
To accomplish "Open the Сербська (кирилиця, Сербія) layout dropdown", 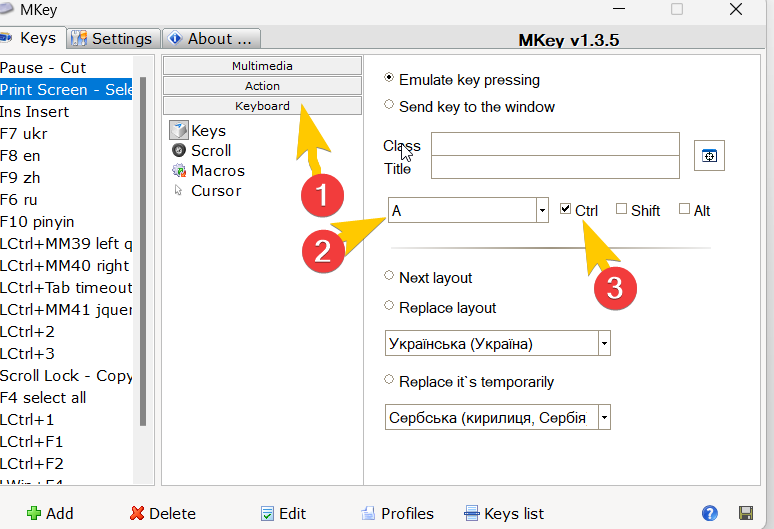I will pos(604,417).
